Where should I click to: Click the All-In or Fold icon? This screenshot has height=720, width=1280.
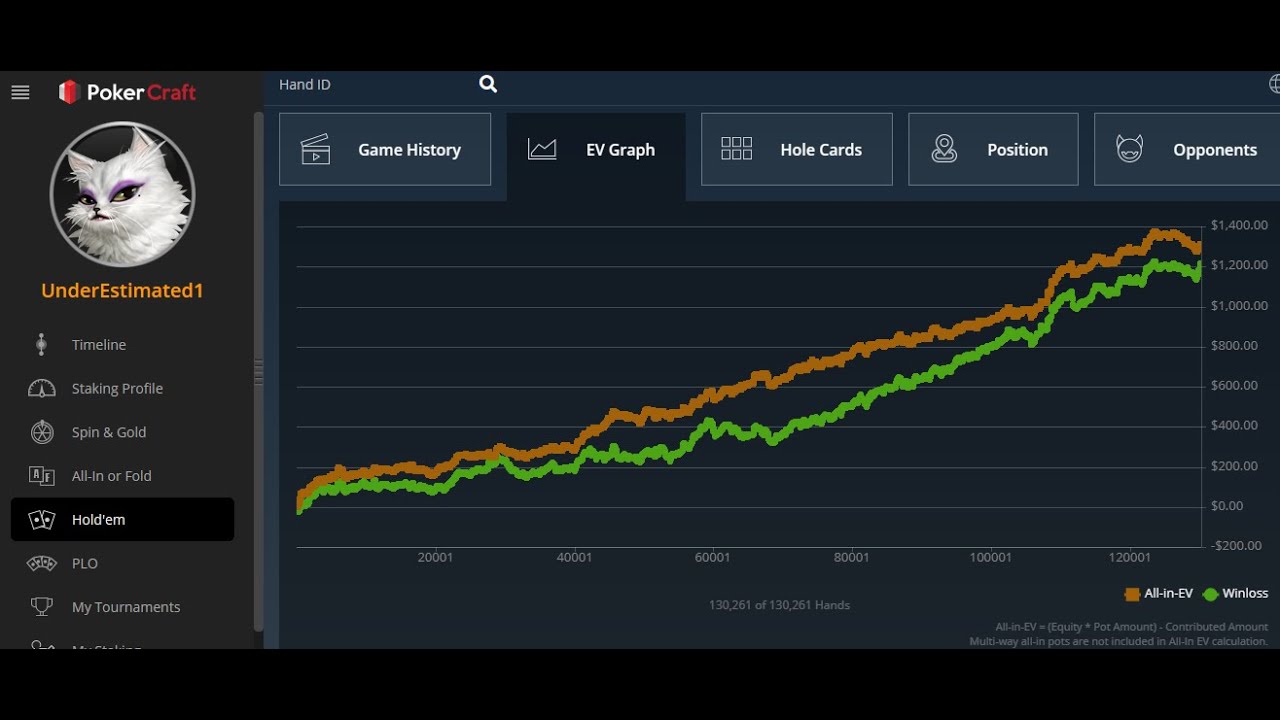41,476
